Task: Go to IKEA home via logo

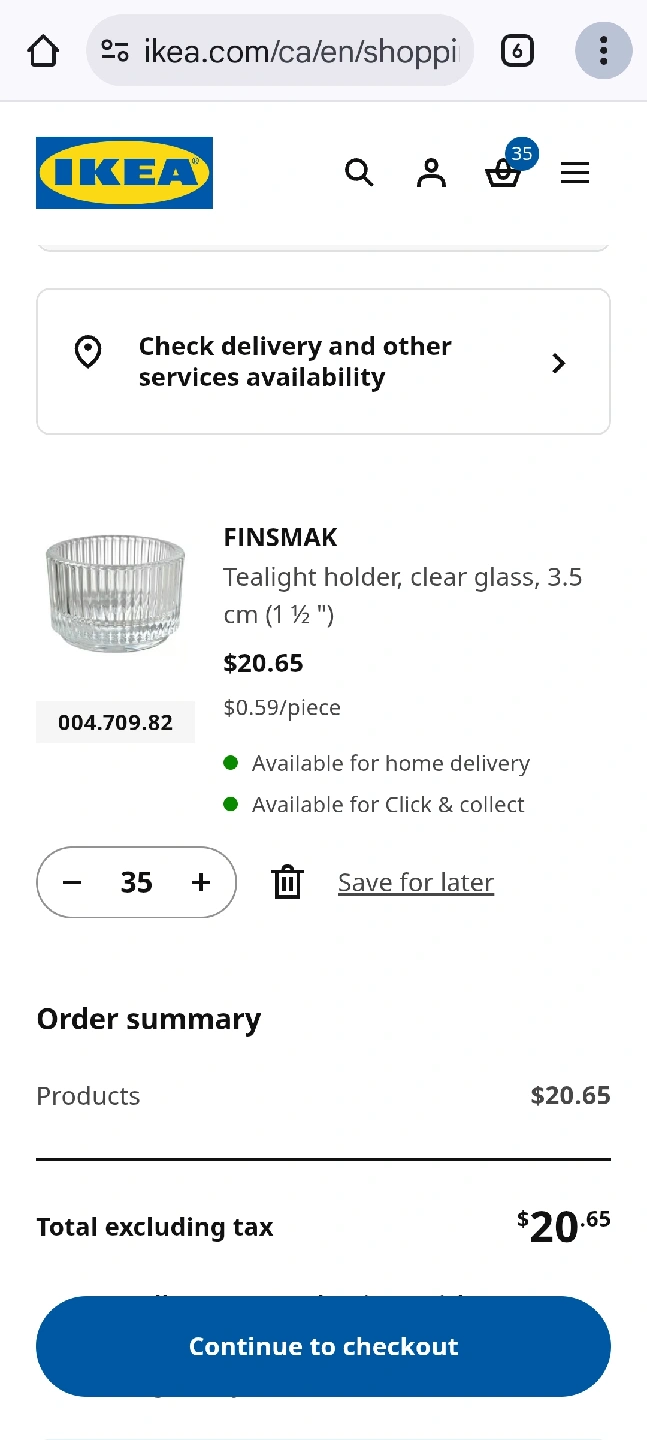Action: click(124, 173)
